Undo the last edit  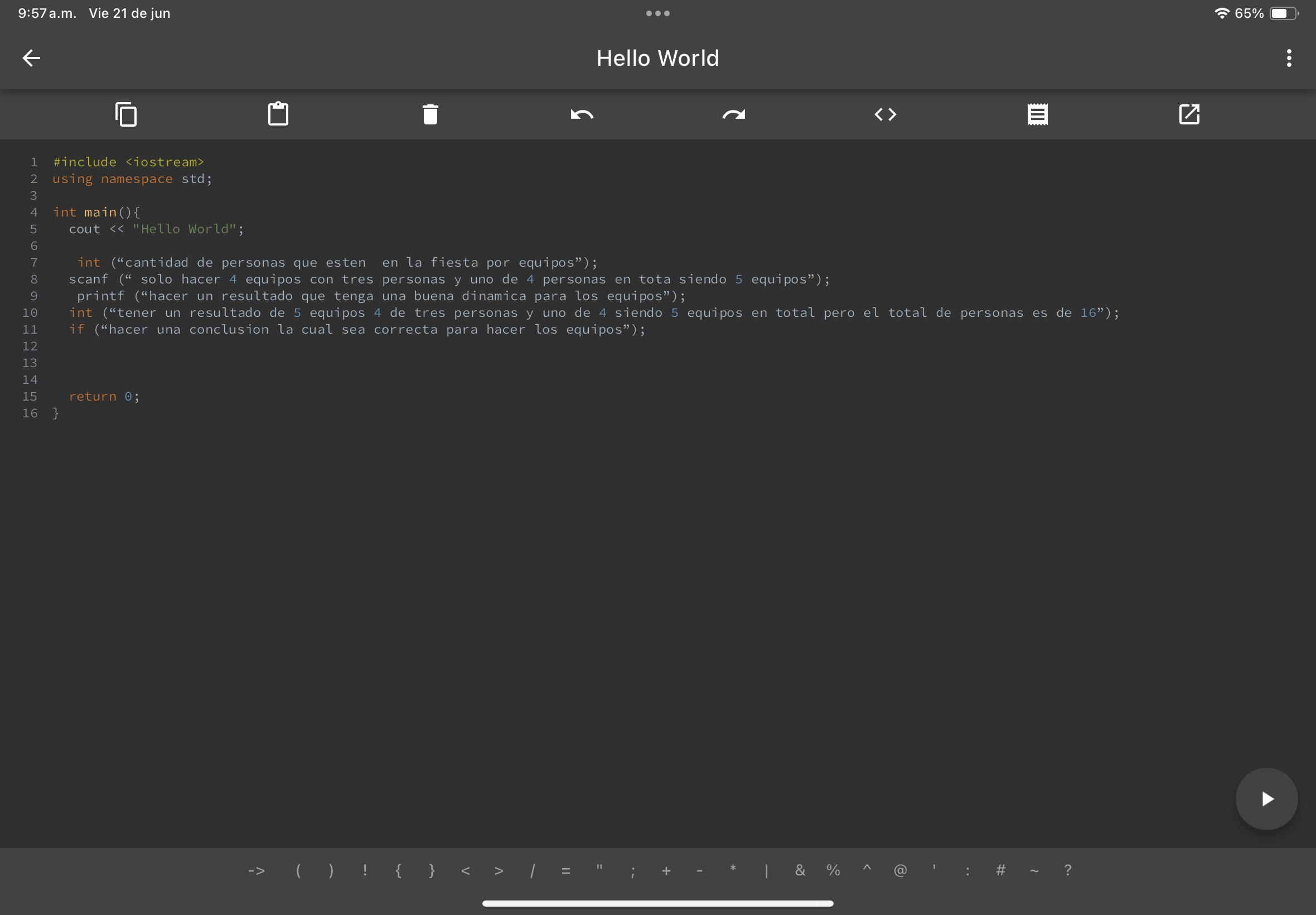coord(582,114)
